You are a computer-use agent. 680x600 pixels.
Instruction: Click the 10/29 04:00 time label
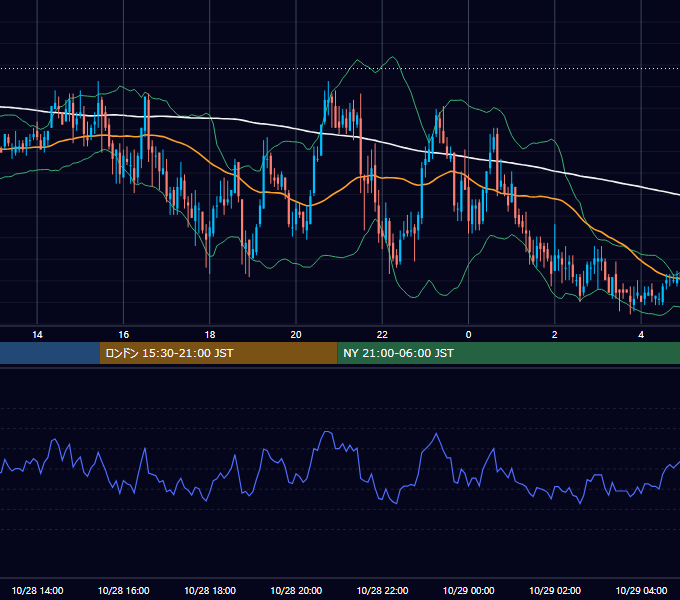point(641,590)
